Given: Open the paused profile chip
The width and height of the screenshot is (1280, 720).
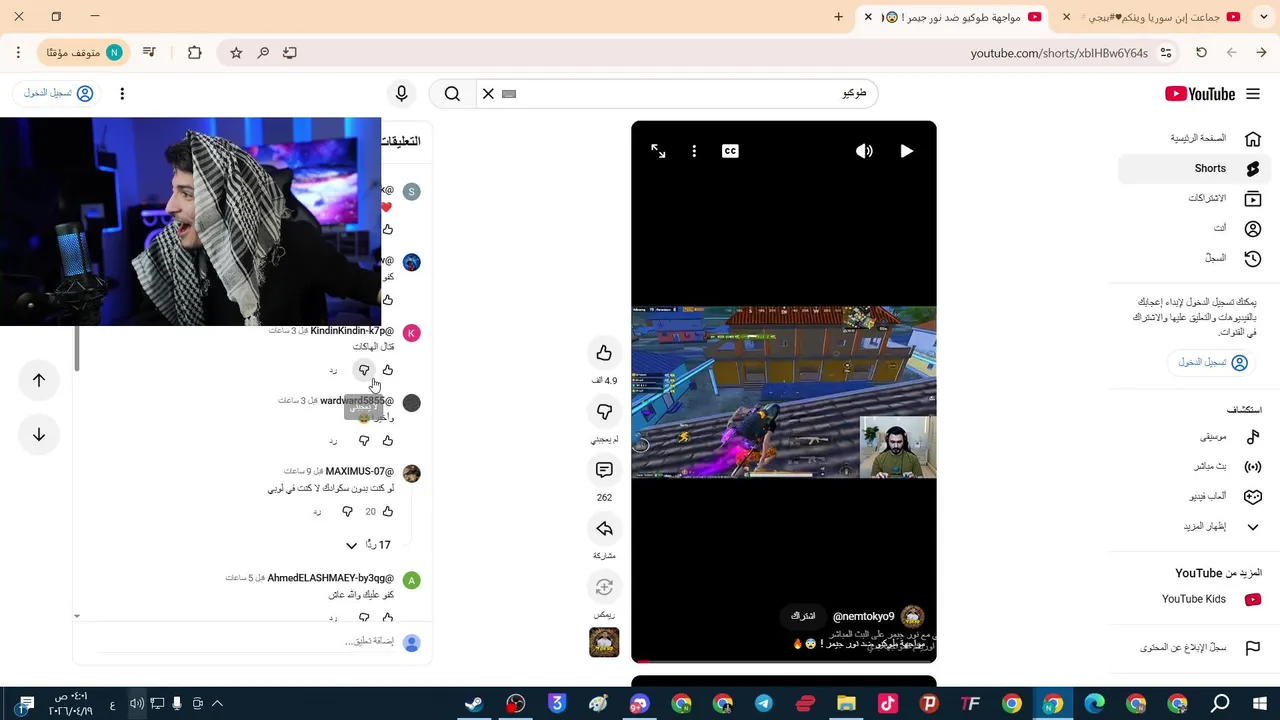Looking at the screenshot, I should click(84, 53).
